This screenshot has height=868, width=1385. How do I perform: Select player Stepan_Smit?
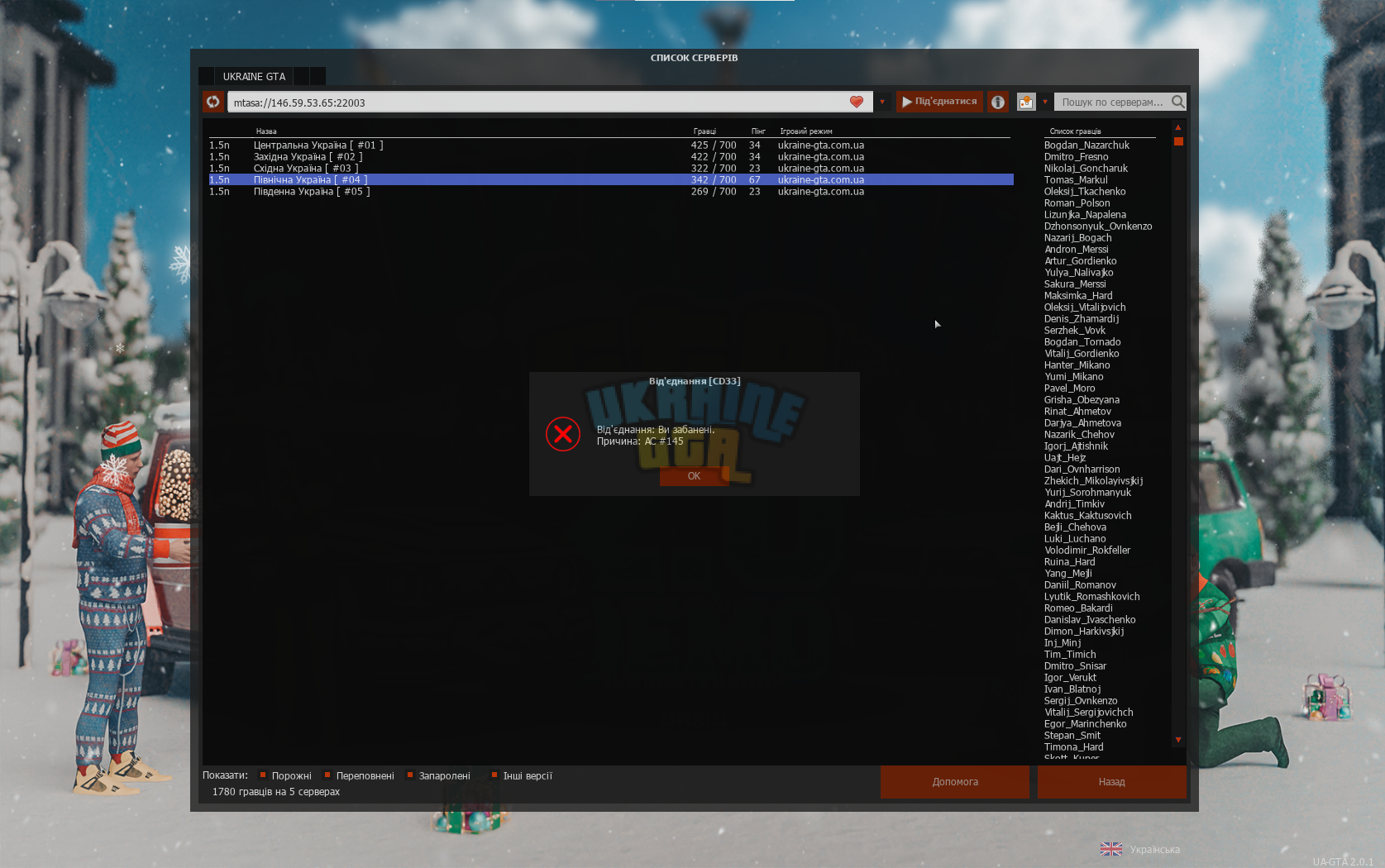pyautogui.click(x=1072, y=736)
